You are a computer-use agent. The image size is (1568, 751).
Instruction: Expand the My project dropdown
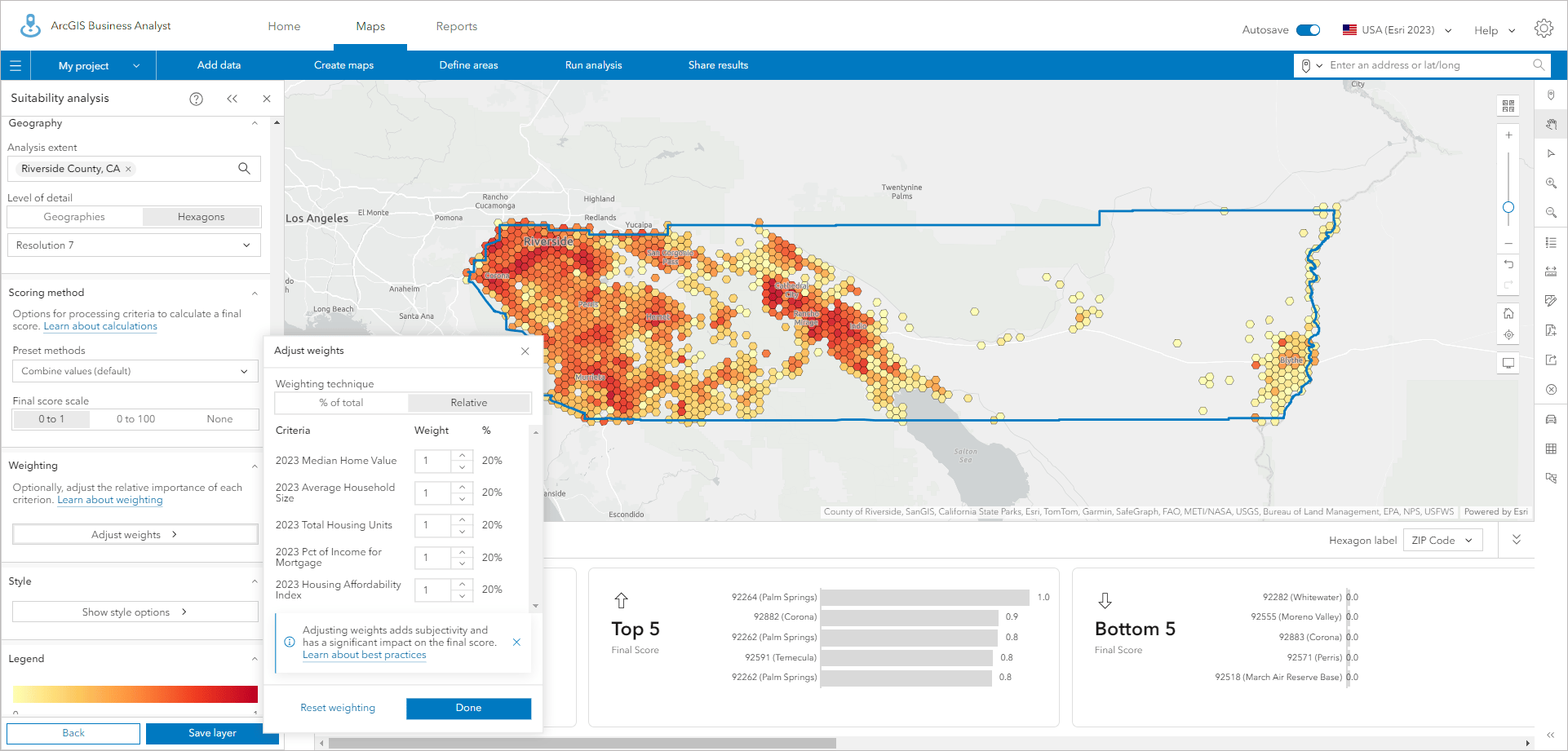92,65
